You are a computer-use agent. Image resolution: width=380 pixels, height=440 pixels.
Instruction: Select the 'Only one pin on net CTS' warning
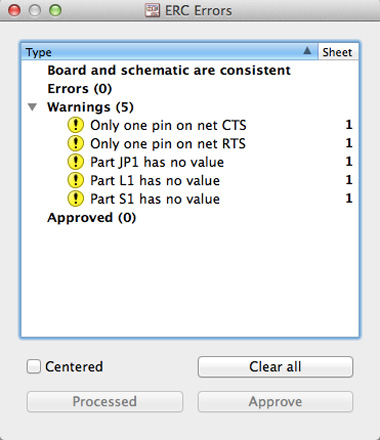click(x=190, y=125)
